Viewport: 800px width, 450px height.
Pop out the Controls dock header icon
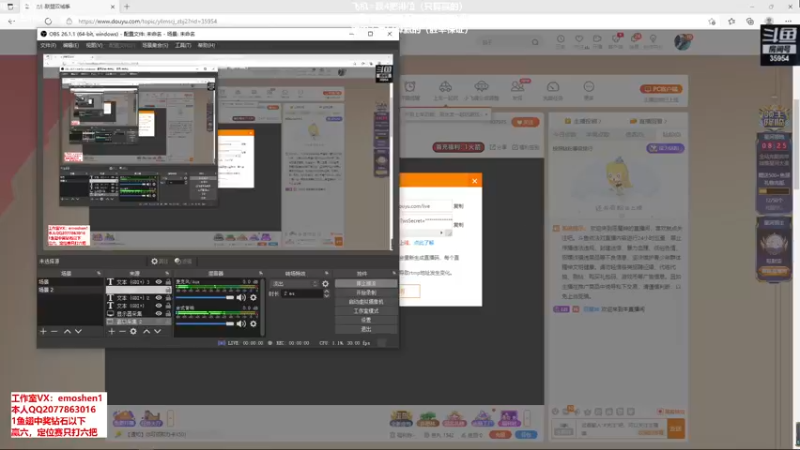[x=394, y=273]
